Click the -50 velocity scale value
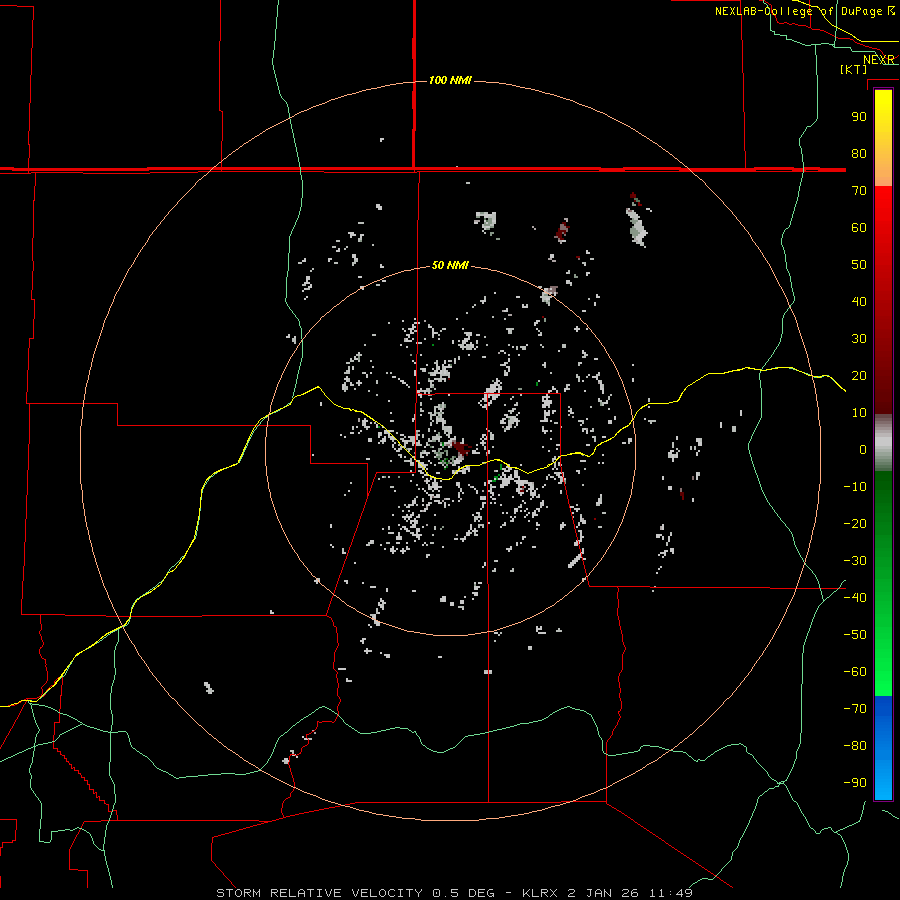 pos(855,634)
